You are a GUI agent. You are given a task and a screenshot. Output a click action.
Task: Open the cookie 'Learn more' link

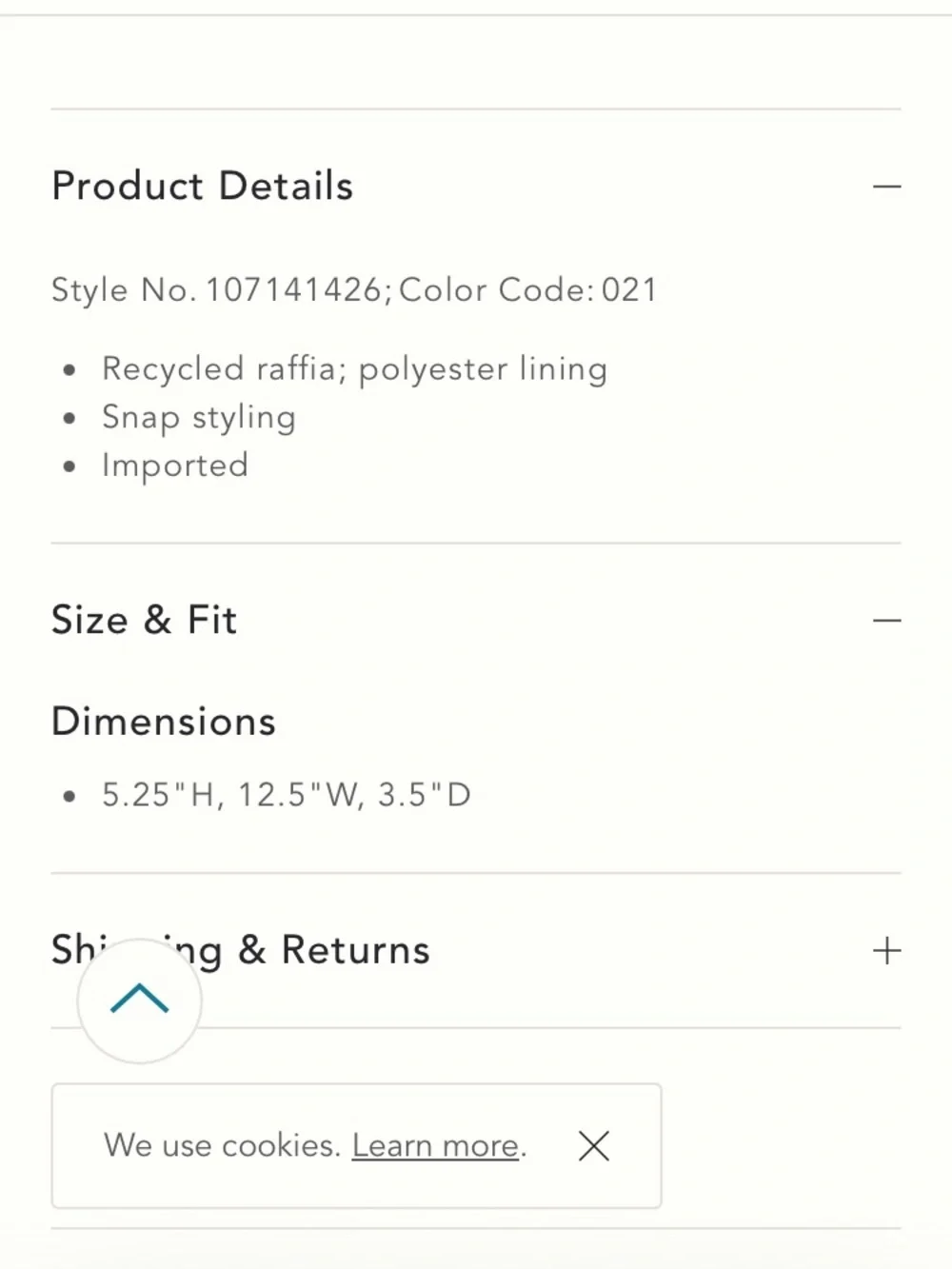436,1145
